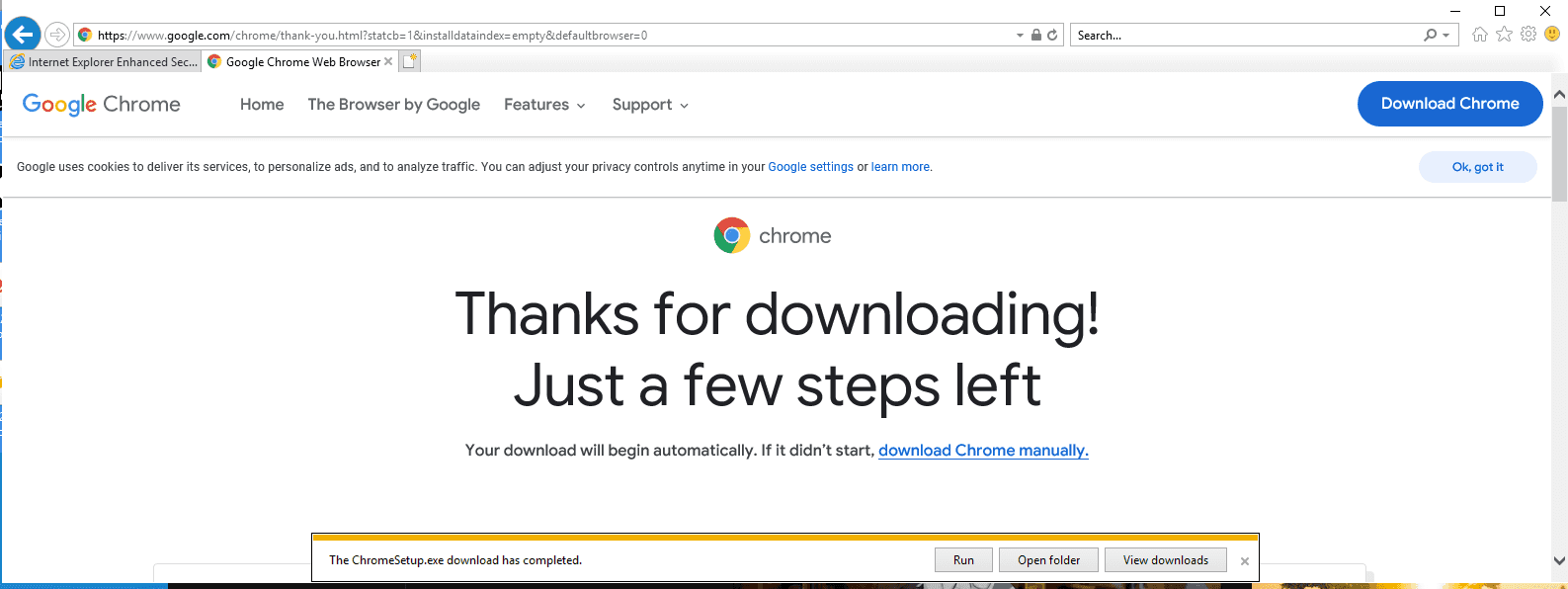
Task: Switch to Internet Explorer Enhanced Security tab
Action: (x=103, y=61)
